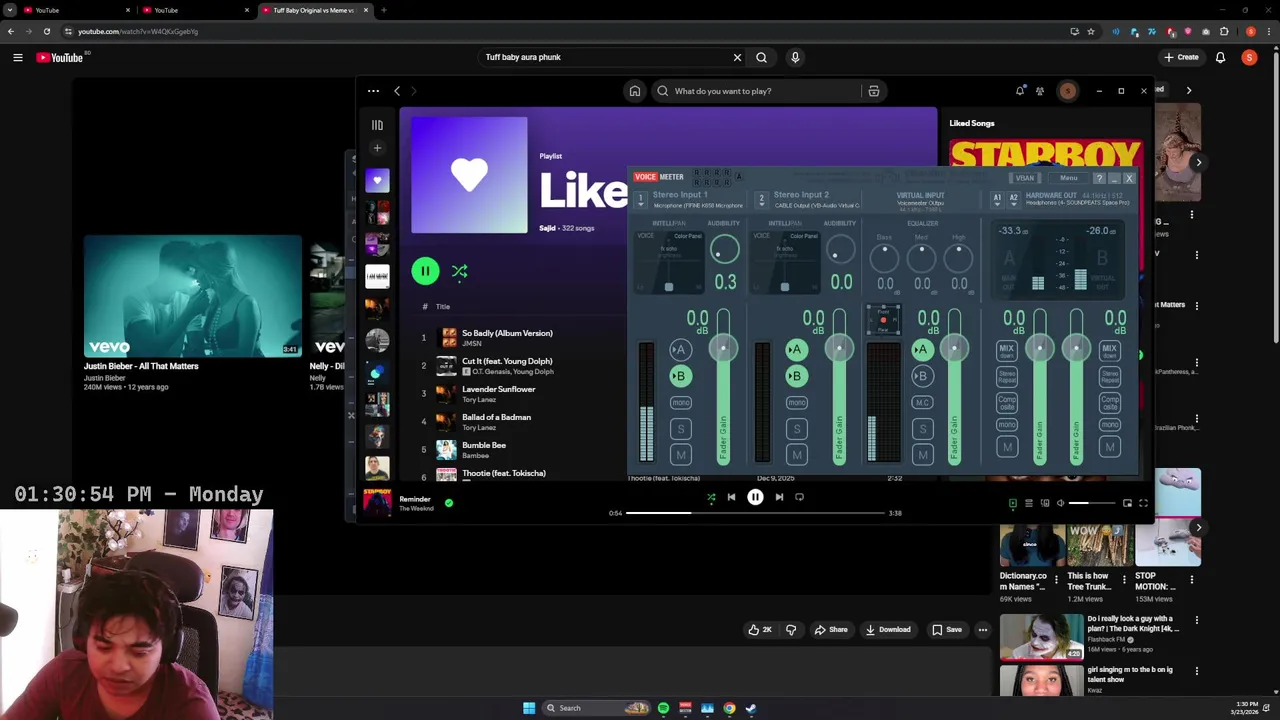The image size is (1280, 720).
Task: Open Spotify Friend Activity icon
Action: [x=1040, y=91]
